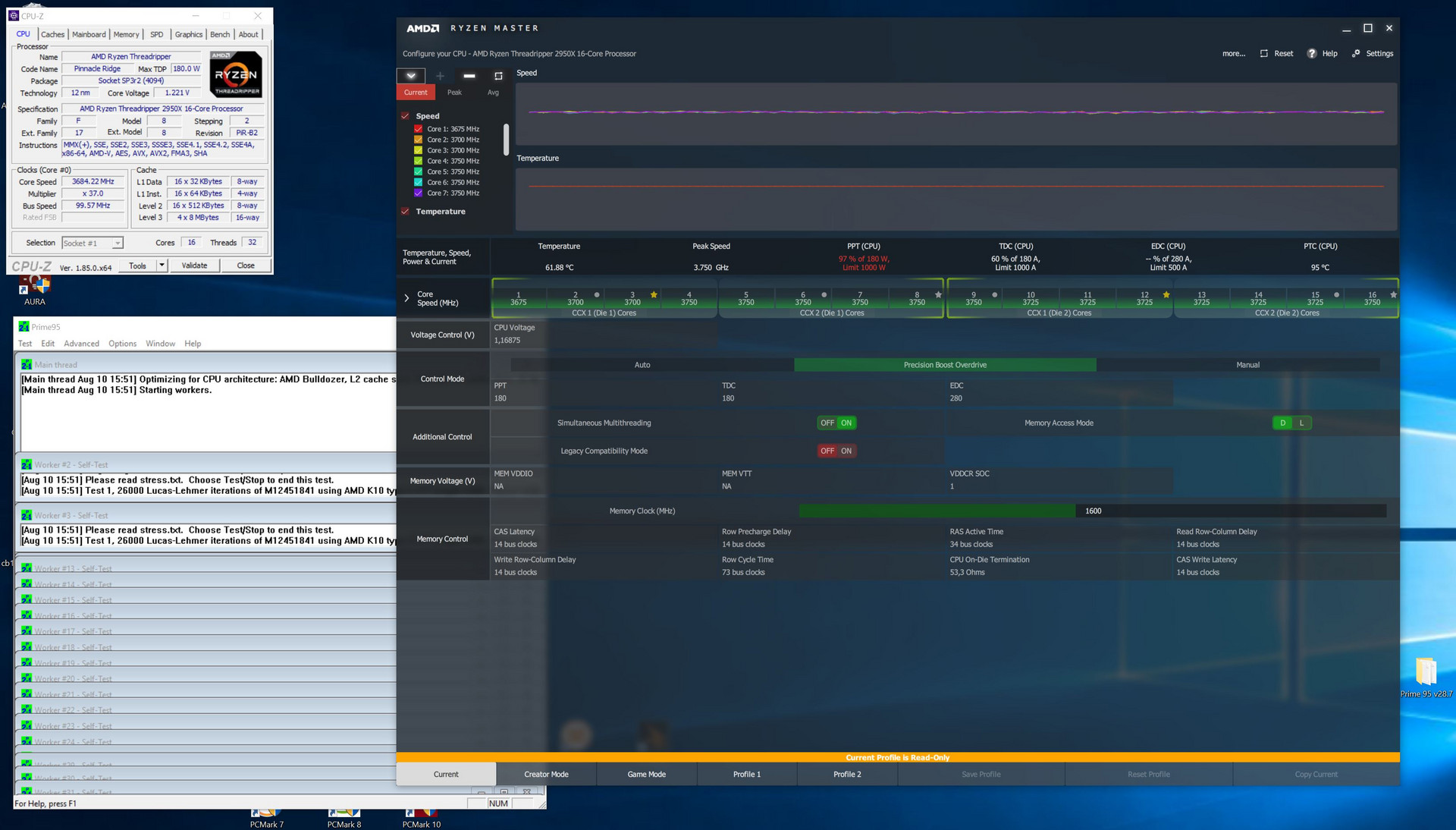Toggle Legacy Compatibility Mode switch
Viewport: 1456px width, 830px height.
pyautogui.click(x=836, y=451)
